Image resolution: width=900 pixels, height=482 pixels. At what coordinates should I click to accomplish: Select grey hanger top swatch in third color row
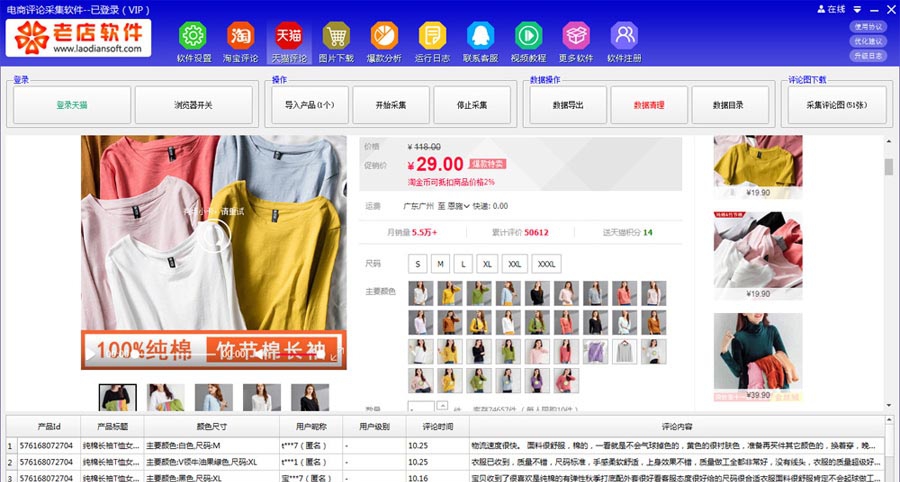tap(624, 351)
